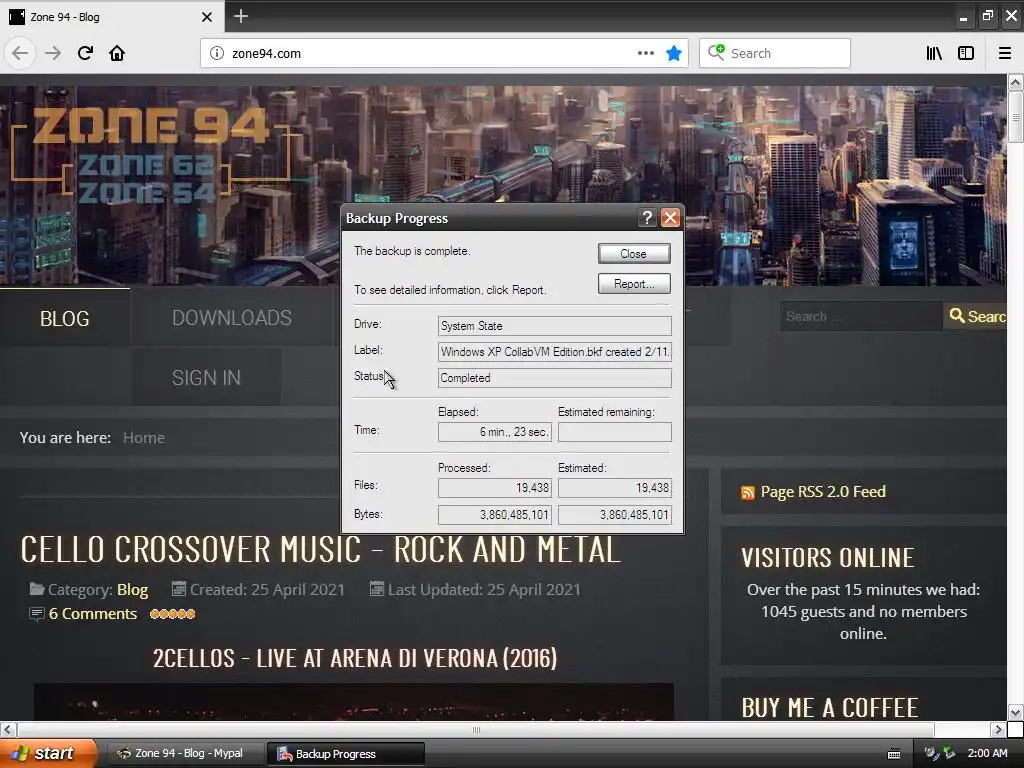This screenshot has width=1024, height=768.
Task: Click the network connection tray icon
Action: tap(948, 753)
